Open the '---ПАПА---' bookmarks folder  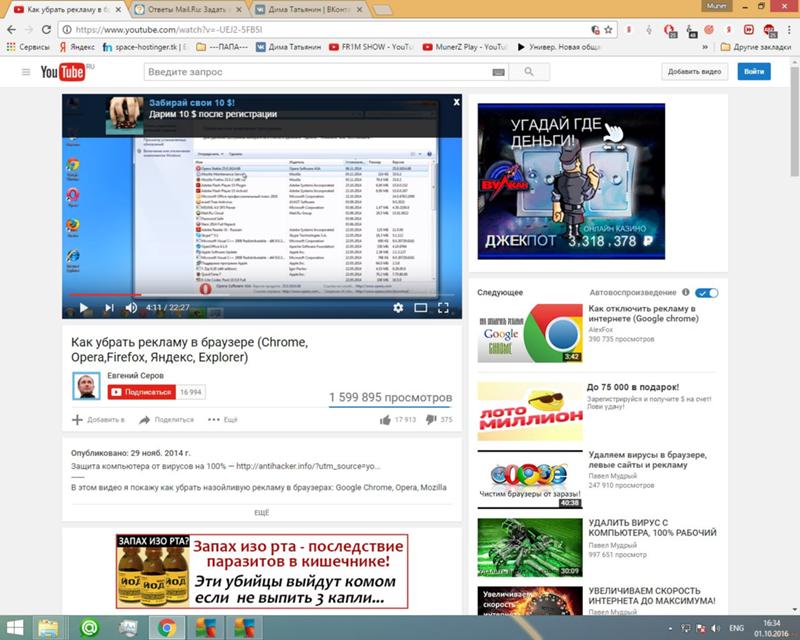tap(222, 47)
